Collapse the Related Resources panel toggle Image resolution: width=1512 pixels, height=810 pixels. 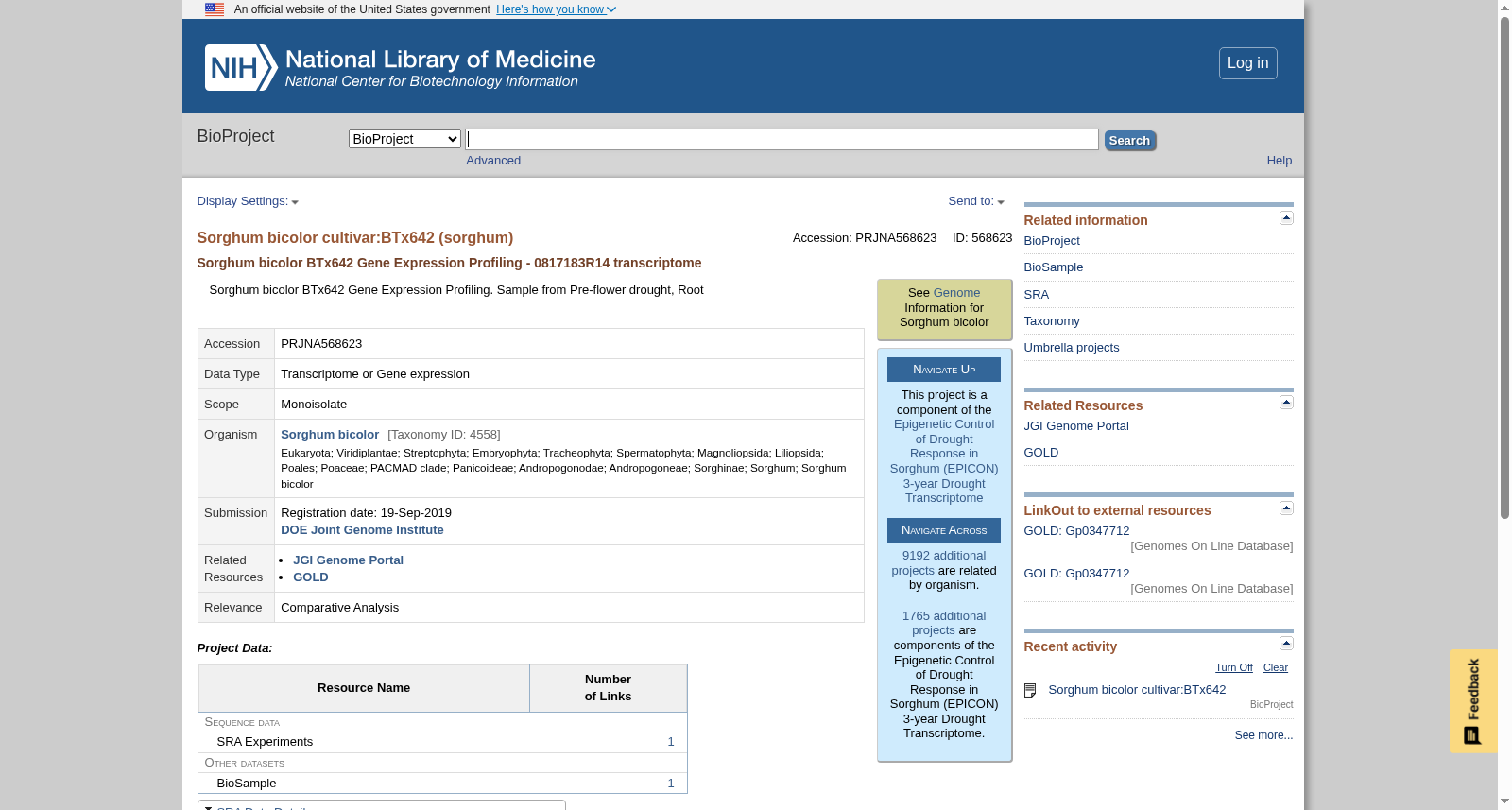[1286, 403]
